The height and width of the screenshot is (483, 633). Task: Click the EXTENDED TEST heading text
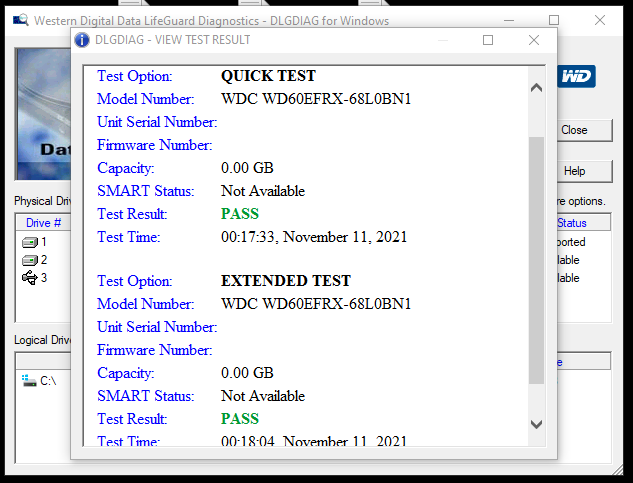pos(286,281)
